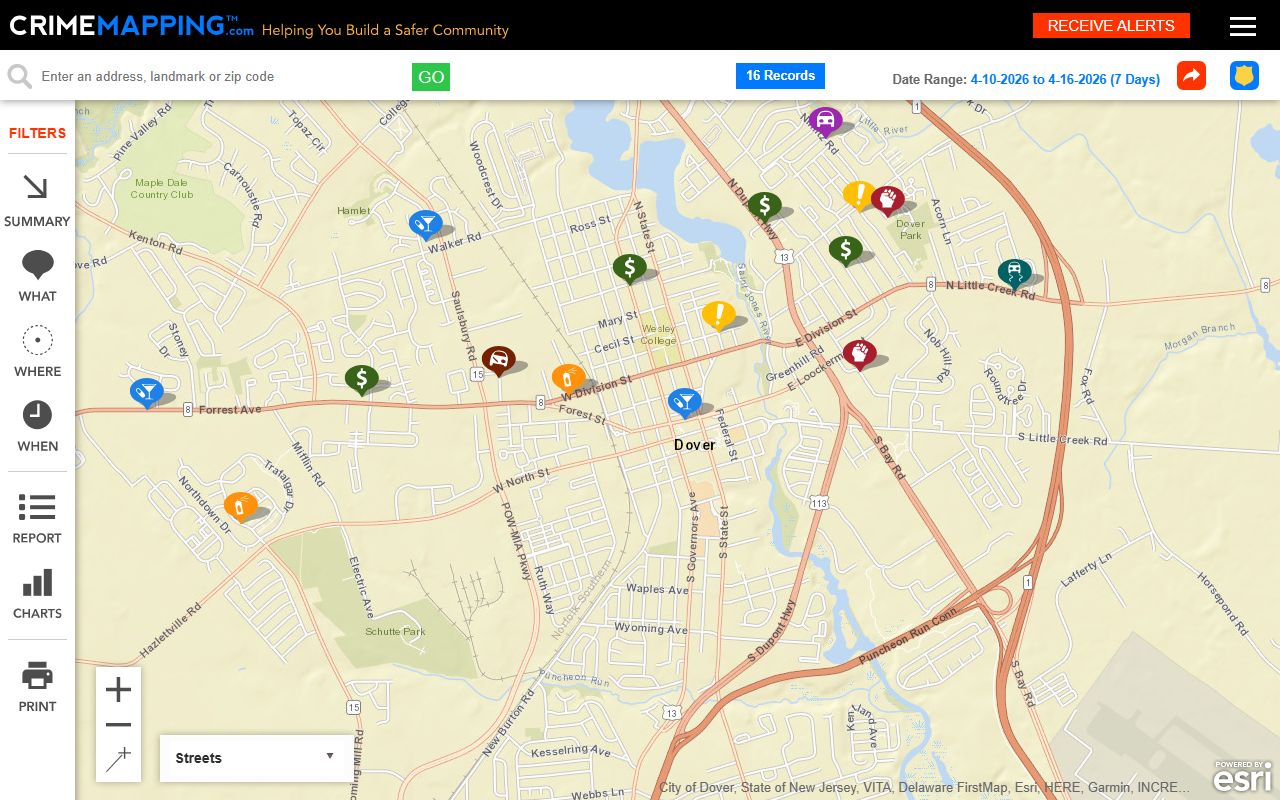
Task: Open the Charts view
Action: coord(37,594)
